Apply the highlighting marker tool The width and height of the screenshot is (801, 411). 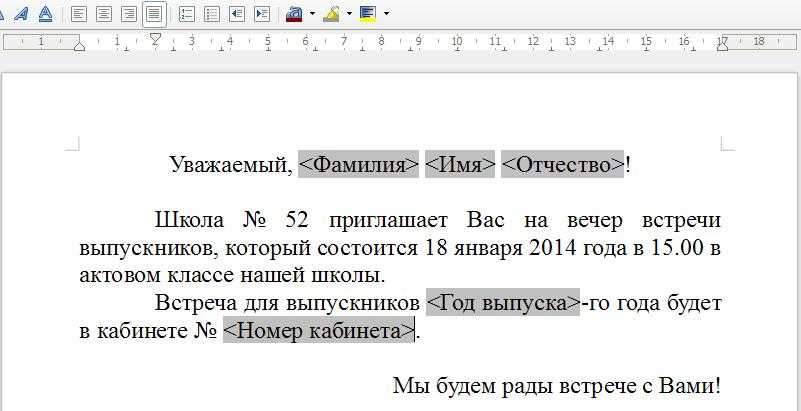coord(331,14)
